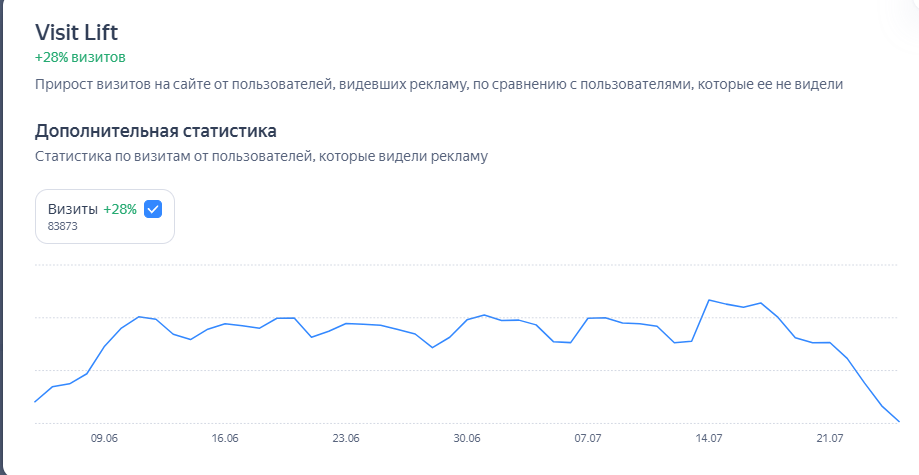The width and height of the screenshot is (919, 475).
Task: Click the line's final point at right edge
Action: click(x=899, y=421)
